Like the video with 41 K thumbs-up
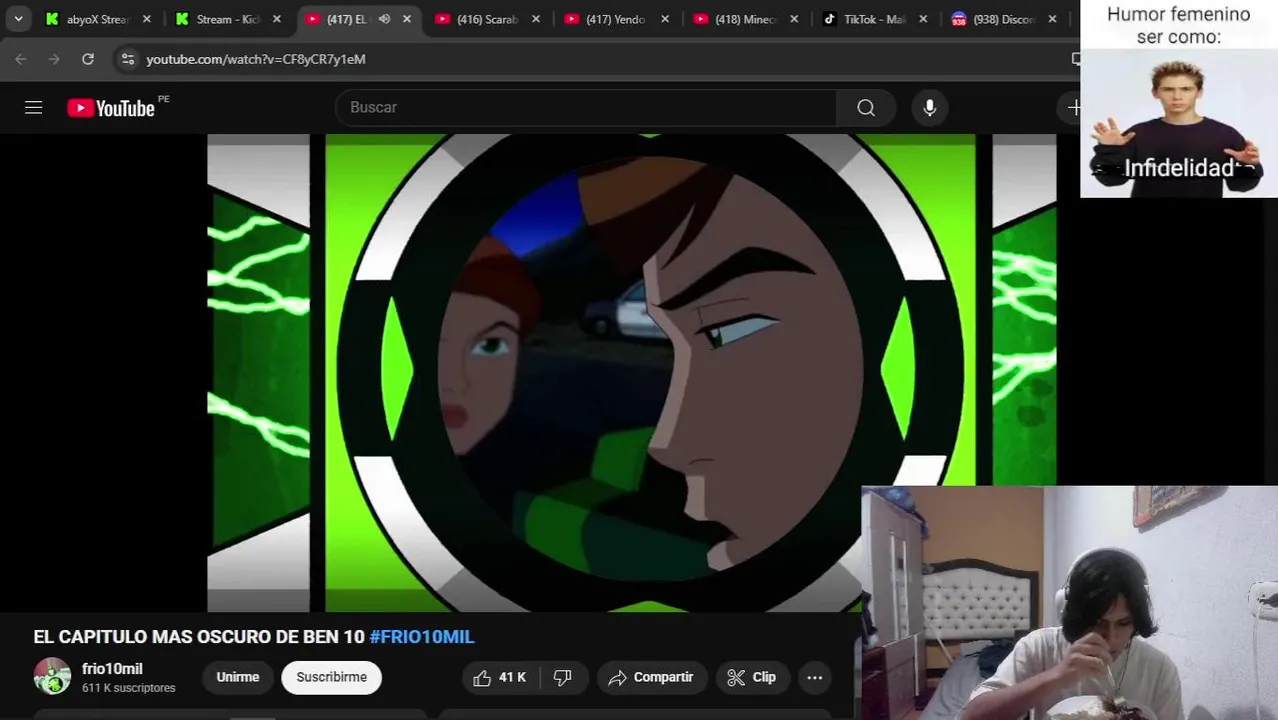The width and height of the screenshot is (1278, 720). click(x=500, y=677)
